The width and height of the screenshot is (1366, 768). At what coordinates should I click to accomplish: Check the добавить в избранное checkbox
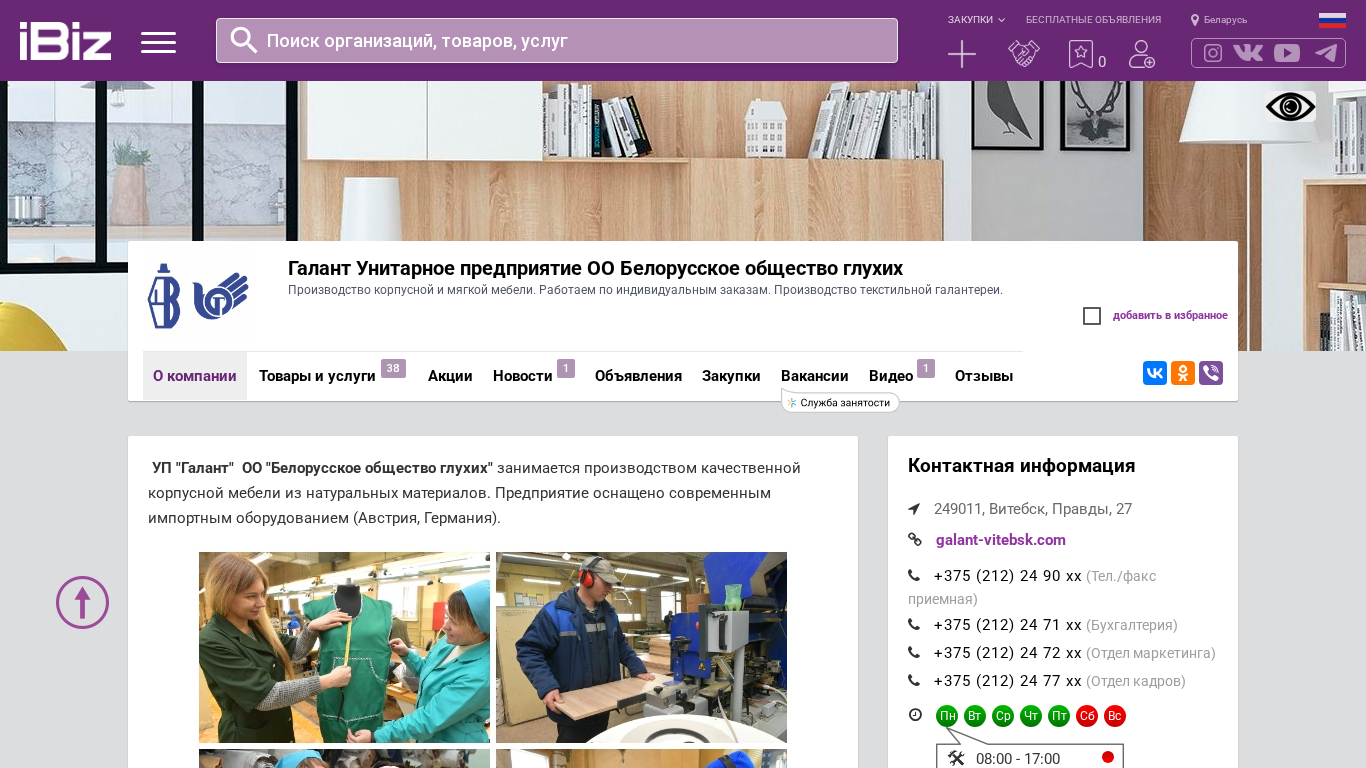coord(1092,316)
